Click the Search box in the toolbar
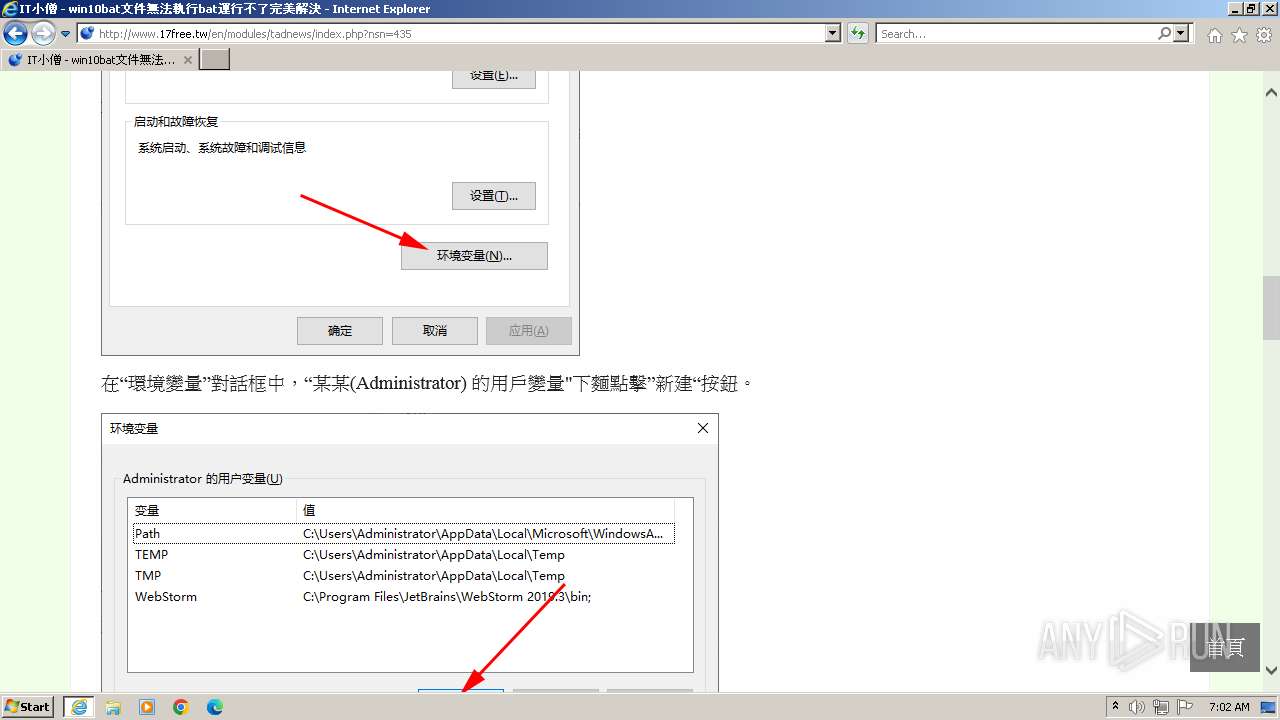The image size is (1280, 720). [1015, 33]
